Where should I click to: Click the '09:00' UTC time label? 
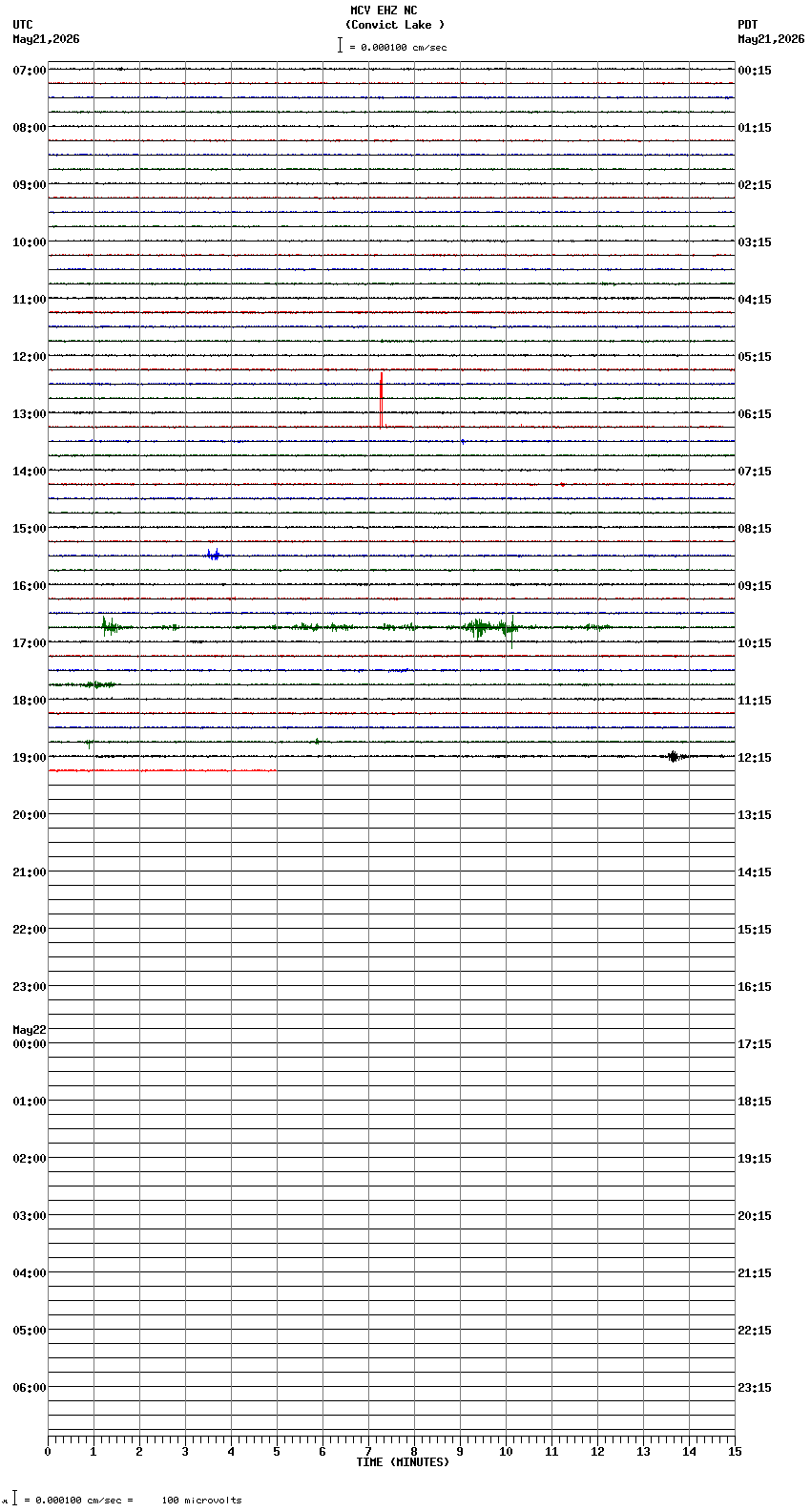(30, 185)
